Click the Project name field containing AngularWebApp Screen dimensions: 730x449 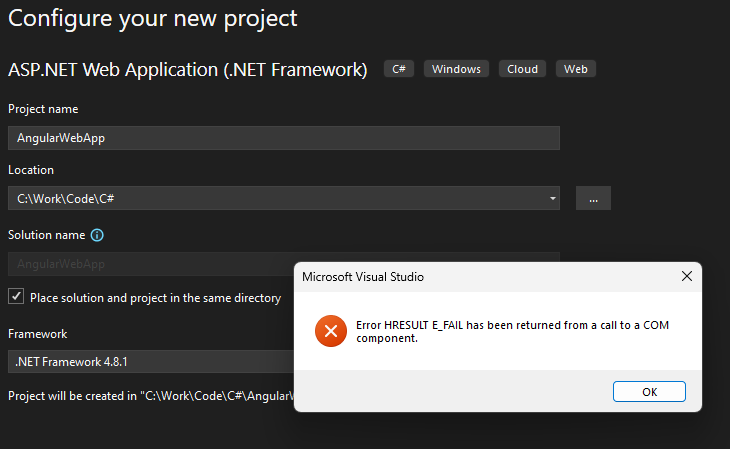tap(284, 138)
